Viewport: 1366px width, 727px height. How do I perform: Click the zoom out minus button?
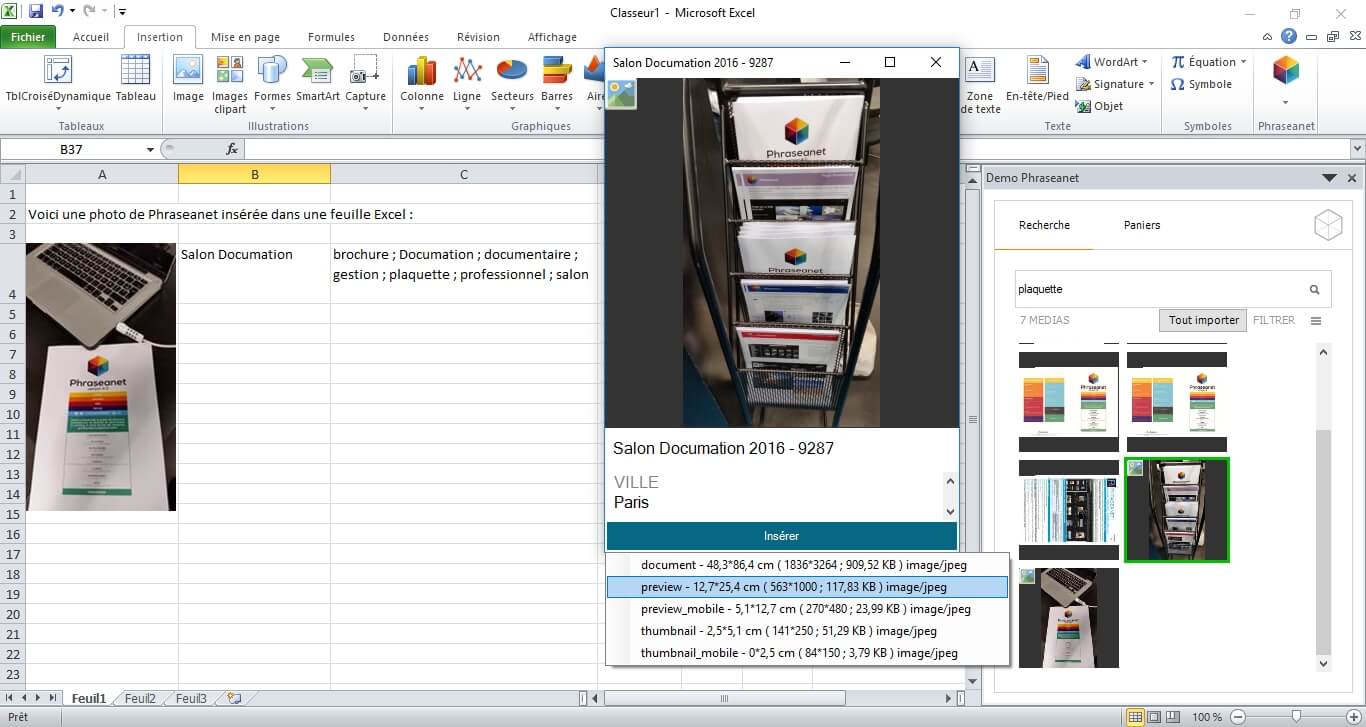pyautogui.click(x=1238, y=717)
